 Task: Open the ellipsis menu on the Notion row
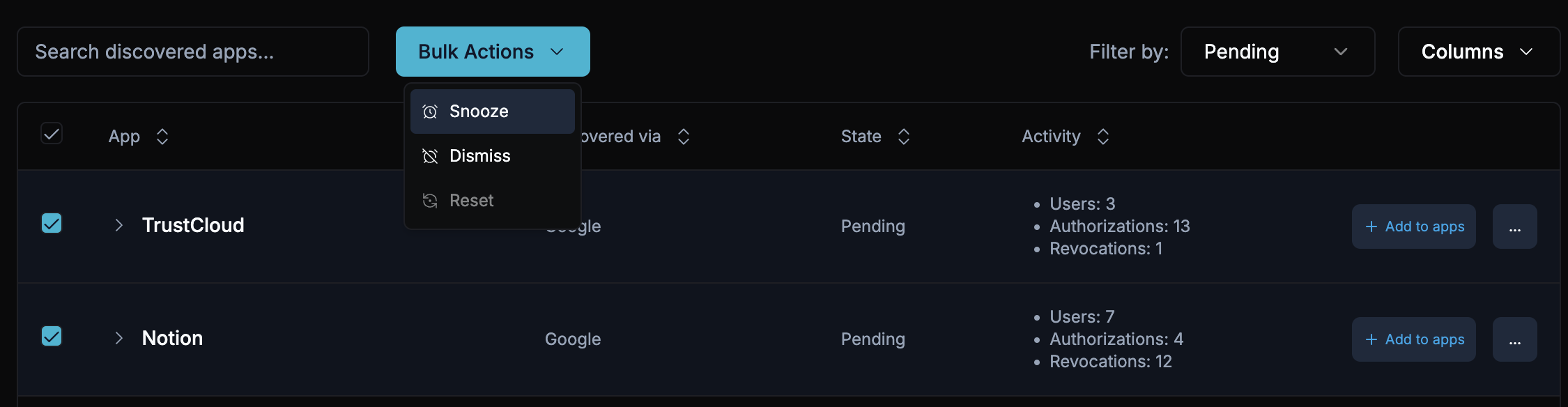(x=1514, y=339)
